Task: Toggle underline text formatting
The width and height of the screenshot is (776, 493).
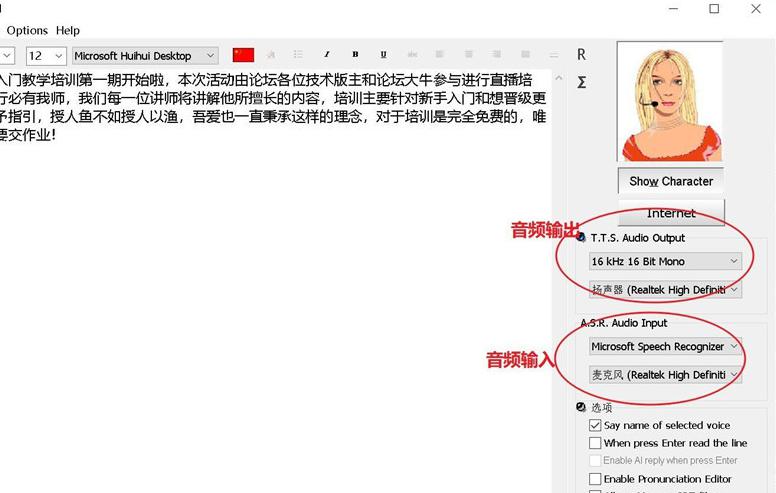Action: (x=383, y=55)
